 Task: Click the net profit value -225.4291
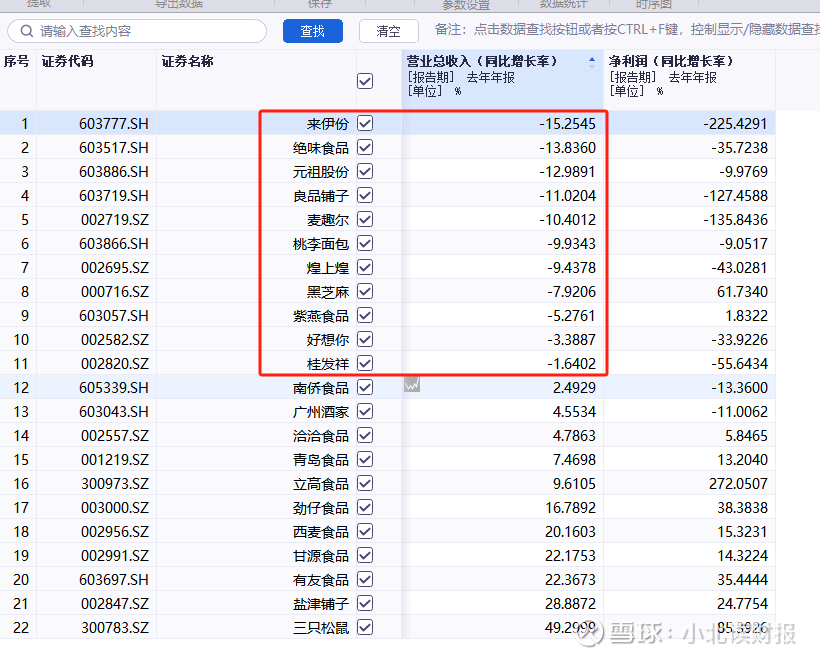(735, 124)
